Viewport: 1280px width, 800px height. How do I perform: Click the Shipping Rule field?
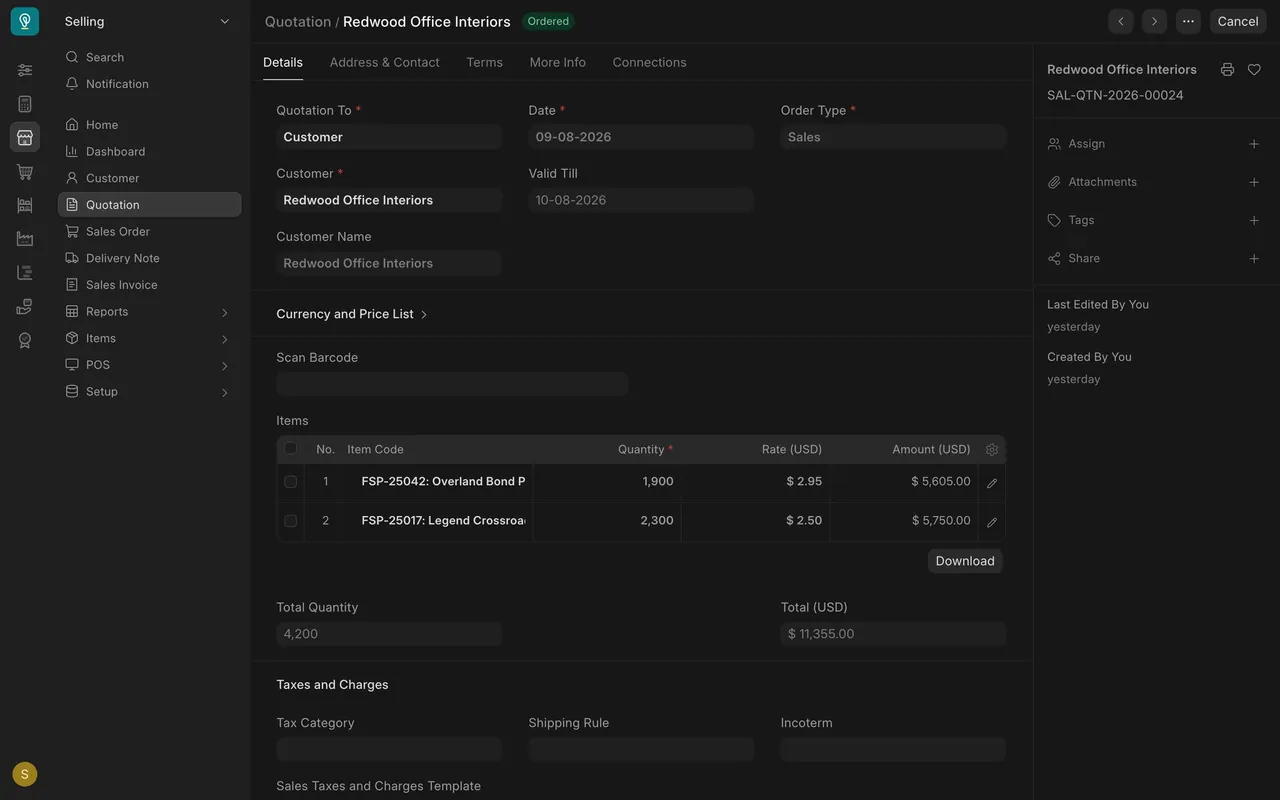pos(641,749)
